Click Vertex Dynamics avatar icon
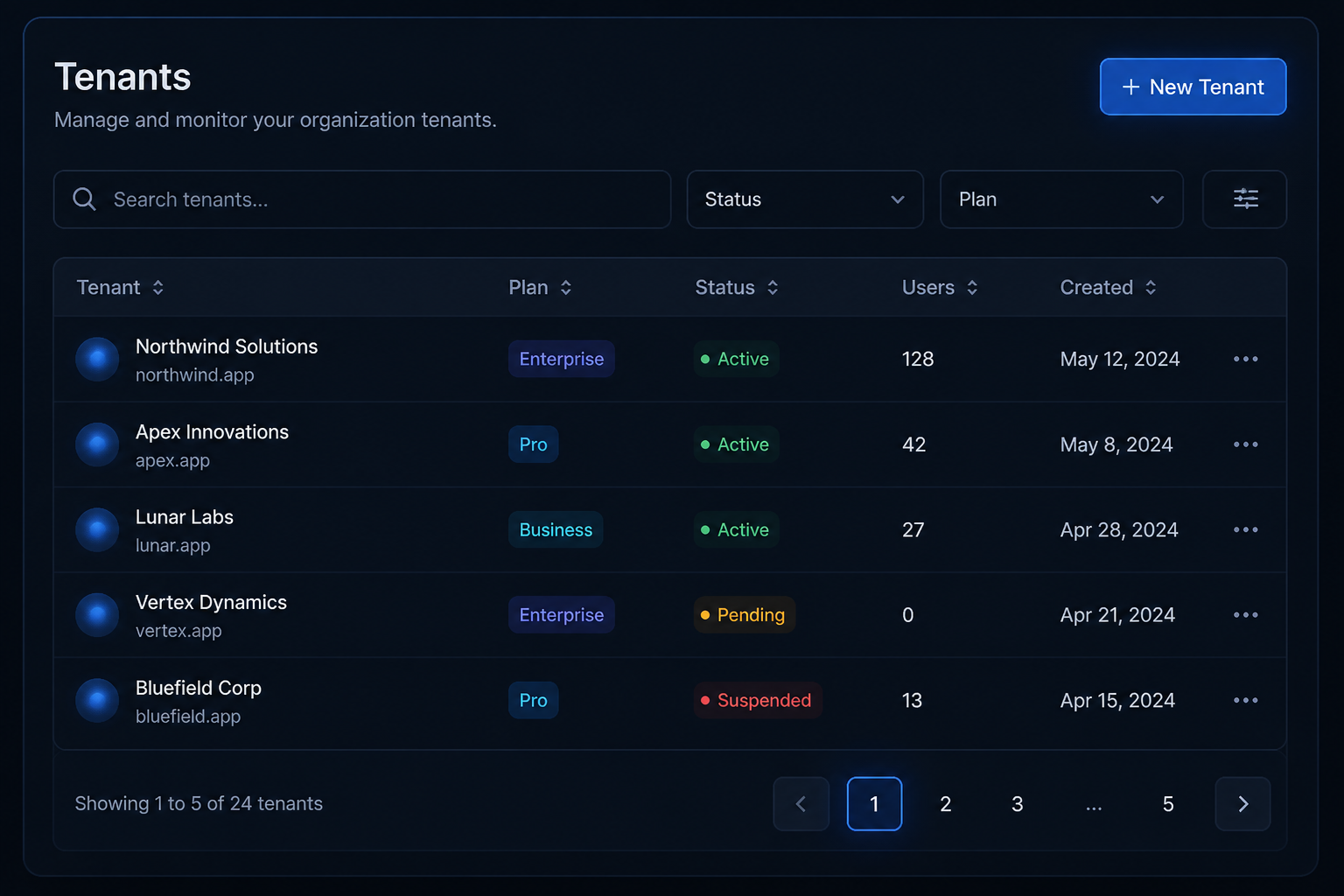The width and height of the screenshot is (1344, 896). (97, 615)
